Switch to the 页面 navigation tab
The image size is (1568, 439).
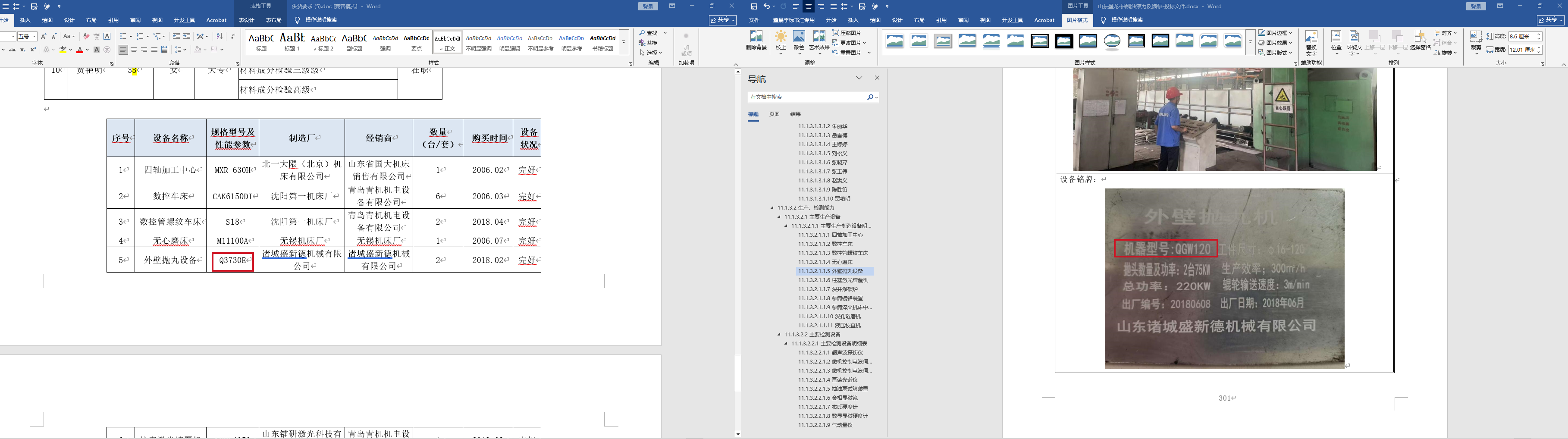point(774,114)
